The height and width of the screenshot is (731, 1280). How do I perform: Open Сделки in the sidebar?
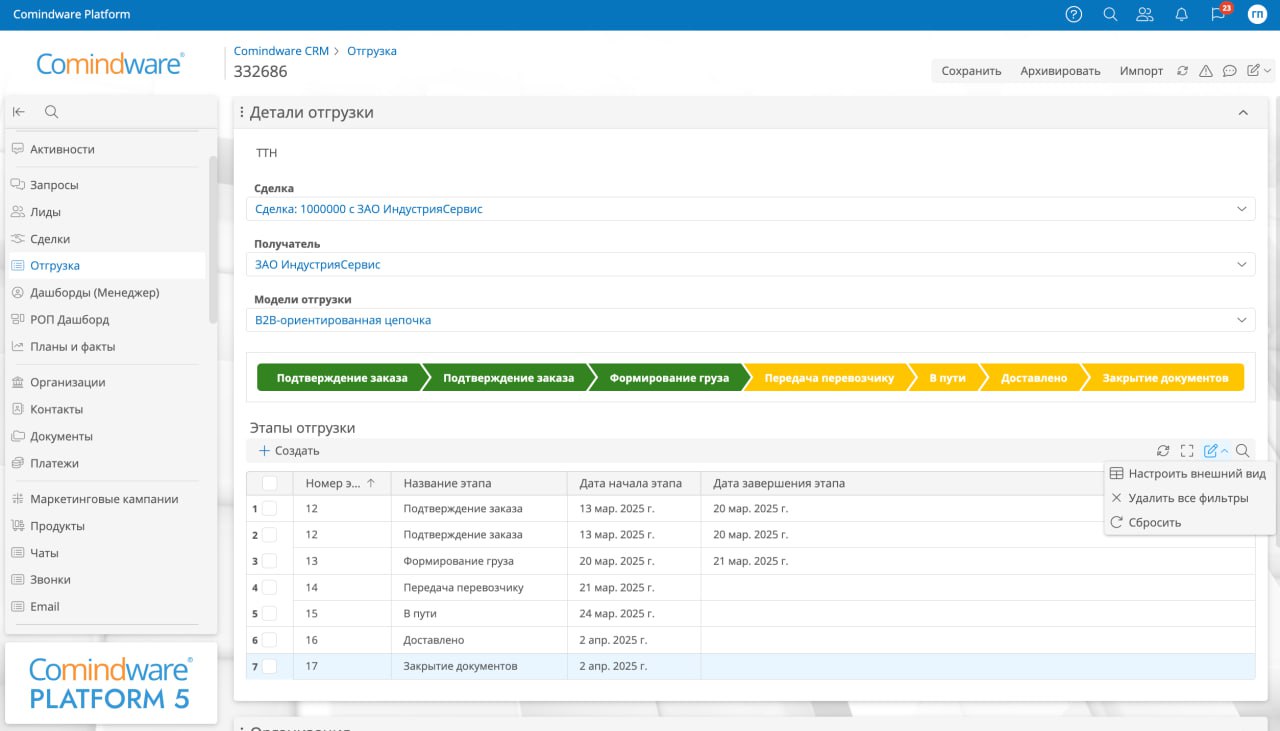[x=50, y=239]
